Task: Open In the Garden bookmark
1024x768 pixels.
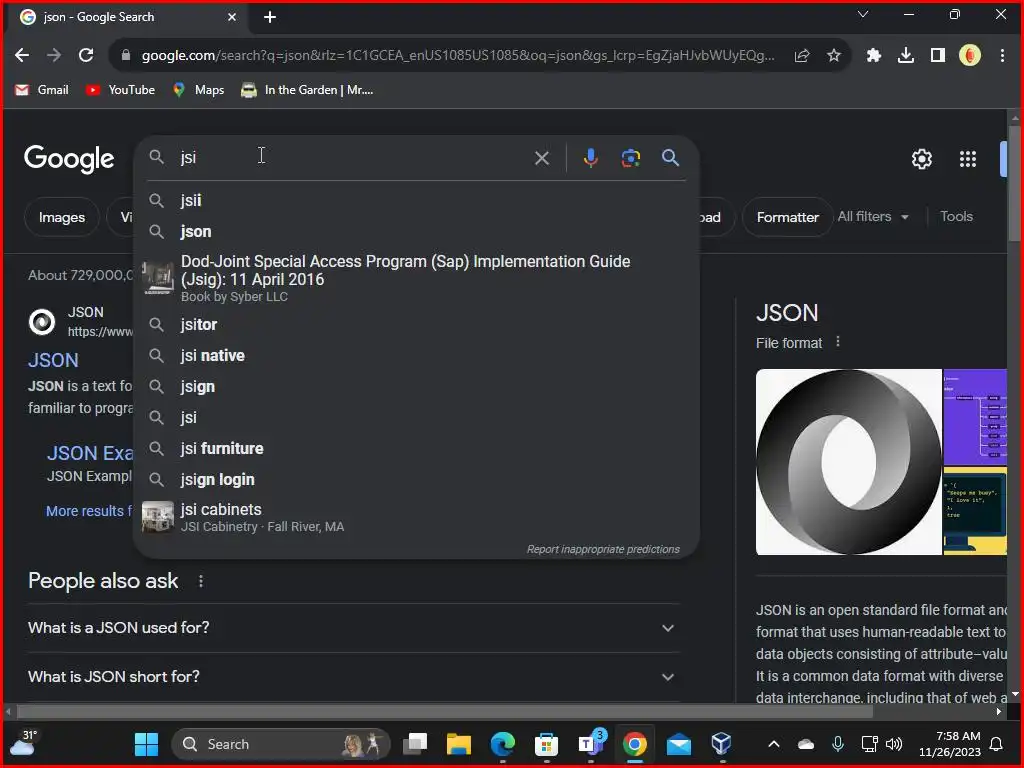Action: pyautogui.click(x=307, y=90)
